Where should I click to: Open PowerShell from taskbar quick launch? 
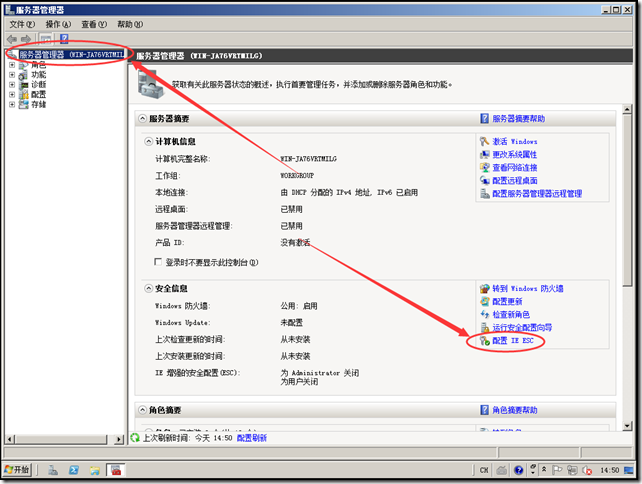pyautogui.click(x=74, y=470)
